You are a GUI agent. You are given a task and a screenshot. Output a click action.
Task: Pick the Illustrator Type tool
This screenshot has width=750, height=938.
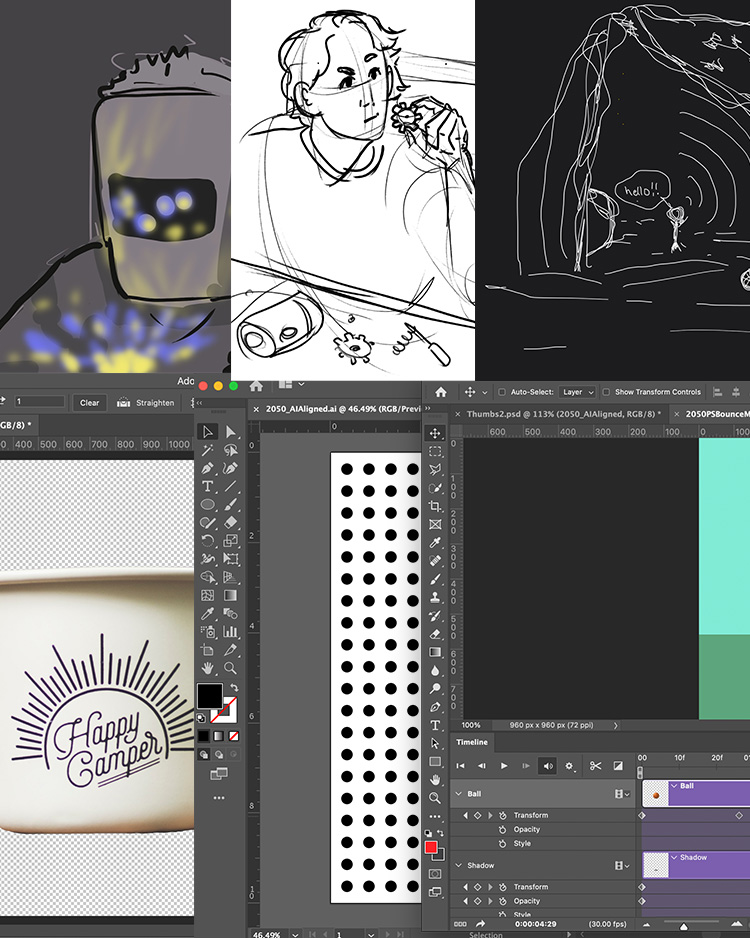point(208,486)
